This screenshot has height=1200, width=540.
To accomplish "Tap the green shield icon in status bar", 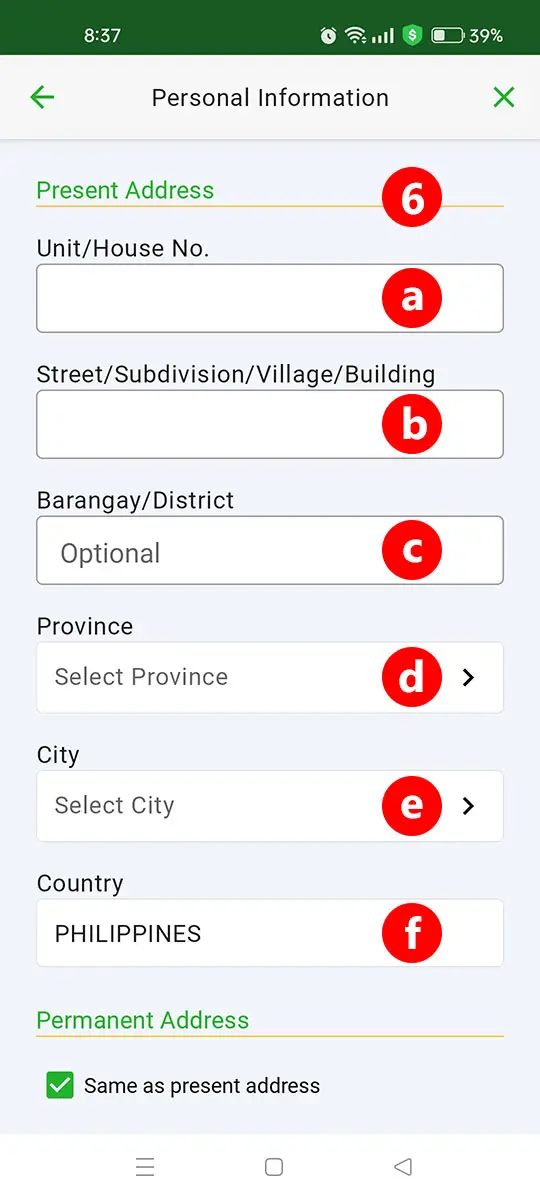I will pos(412,35).
